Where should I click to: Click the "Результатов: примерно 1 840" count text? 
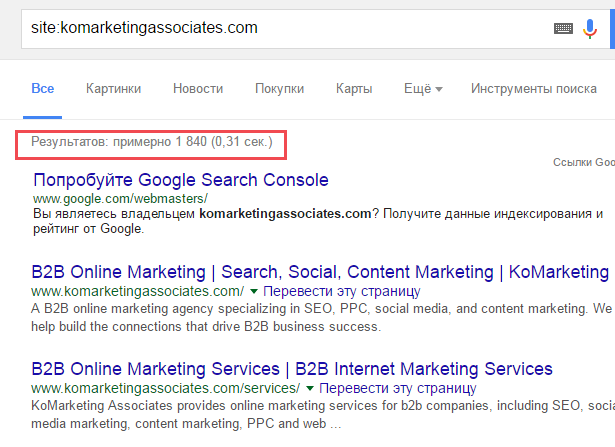point(152,143)
